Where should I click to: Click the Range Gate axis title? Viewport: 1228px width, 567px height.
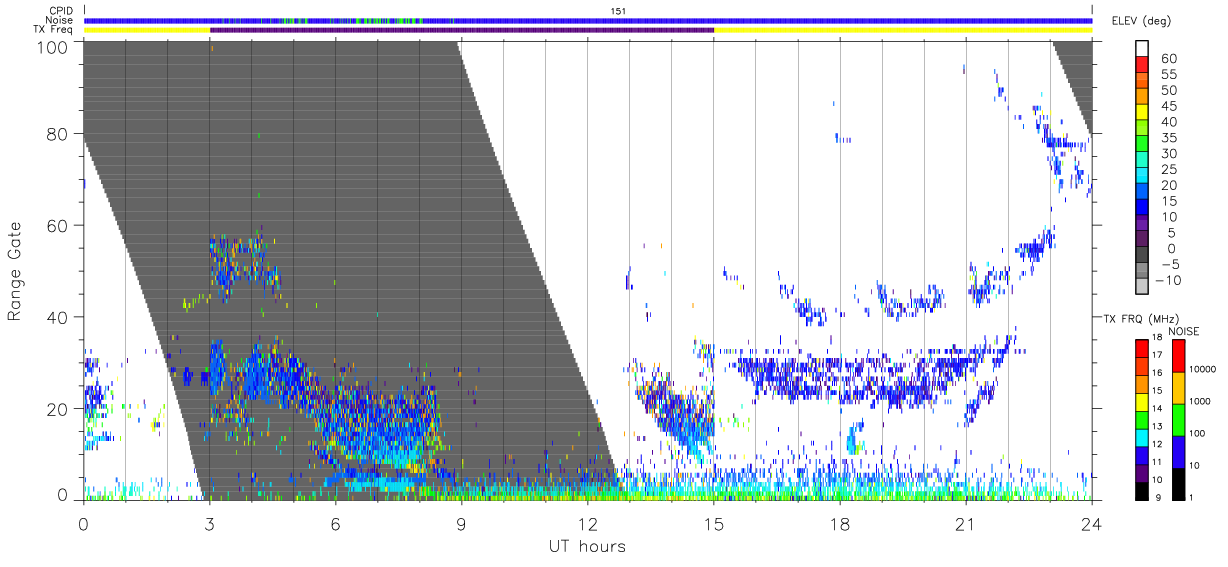click(16, 270)
